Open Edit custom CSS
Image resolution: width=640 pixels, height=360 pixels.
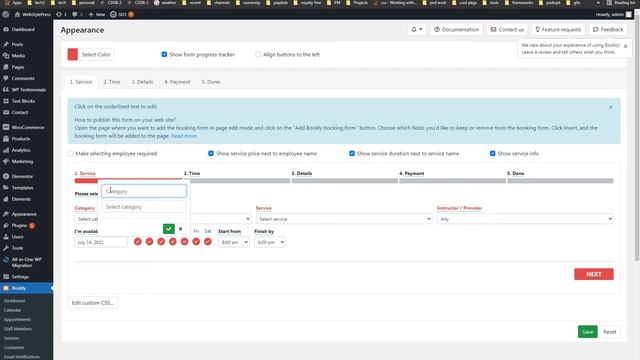(93, 303)
